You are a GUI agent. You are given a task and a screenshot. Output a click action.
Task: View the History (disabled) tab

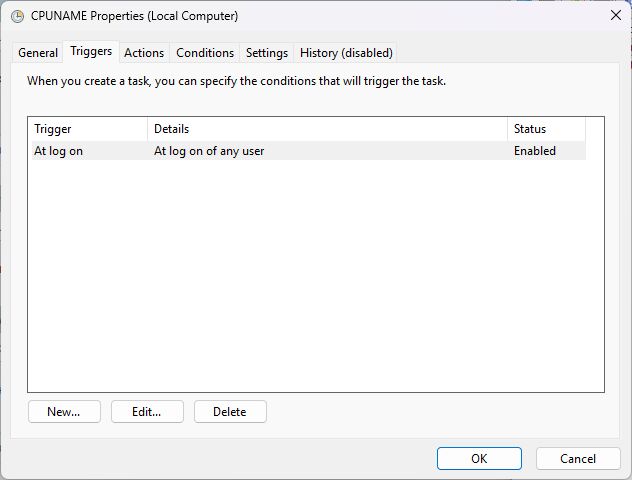coord(346,53)
